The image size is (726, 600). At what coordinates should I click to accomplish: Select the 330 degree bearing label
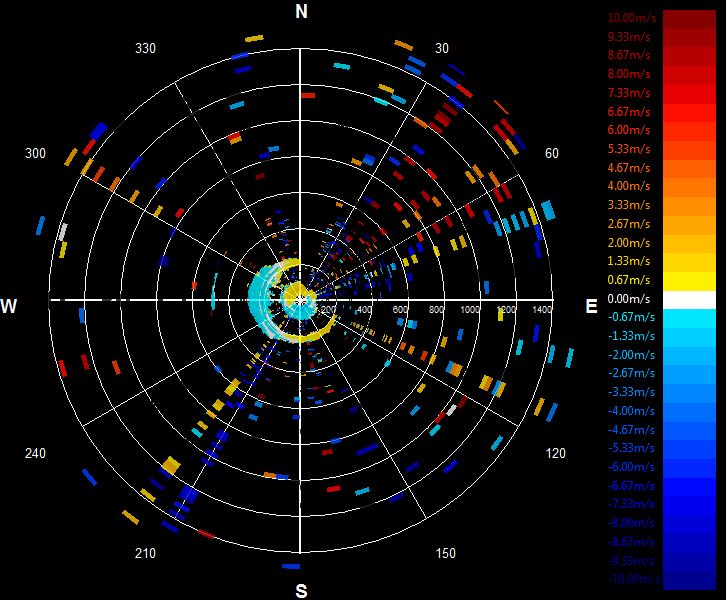[145, 48]
